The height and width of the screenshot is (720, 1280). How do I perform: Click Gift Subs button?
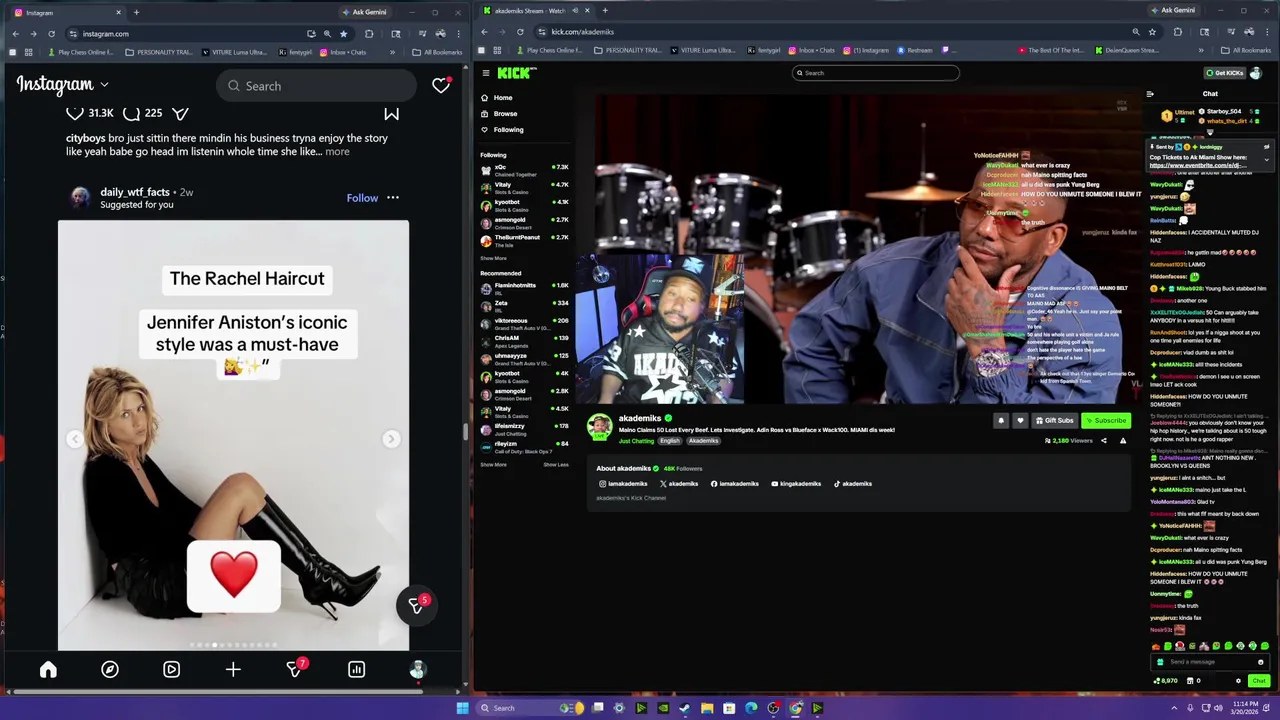coord(1054,421)
